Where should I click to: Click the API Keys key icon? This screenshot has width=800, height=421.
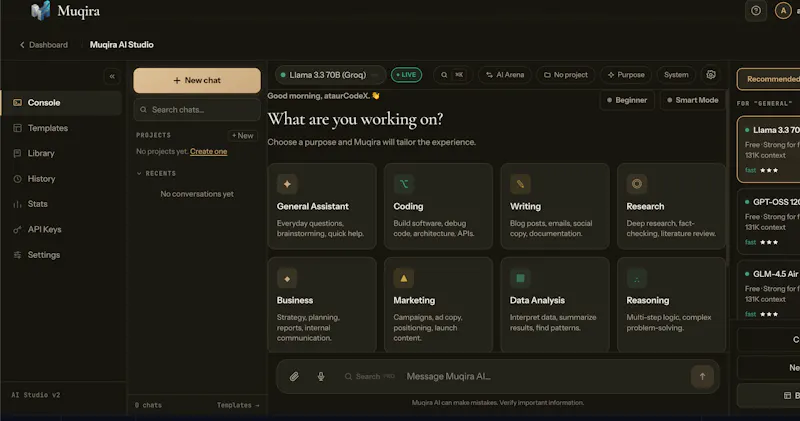[x=17, y=230]
